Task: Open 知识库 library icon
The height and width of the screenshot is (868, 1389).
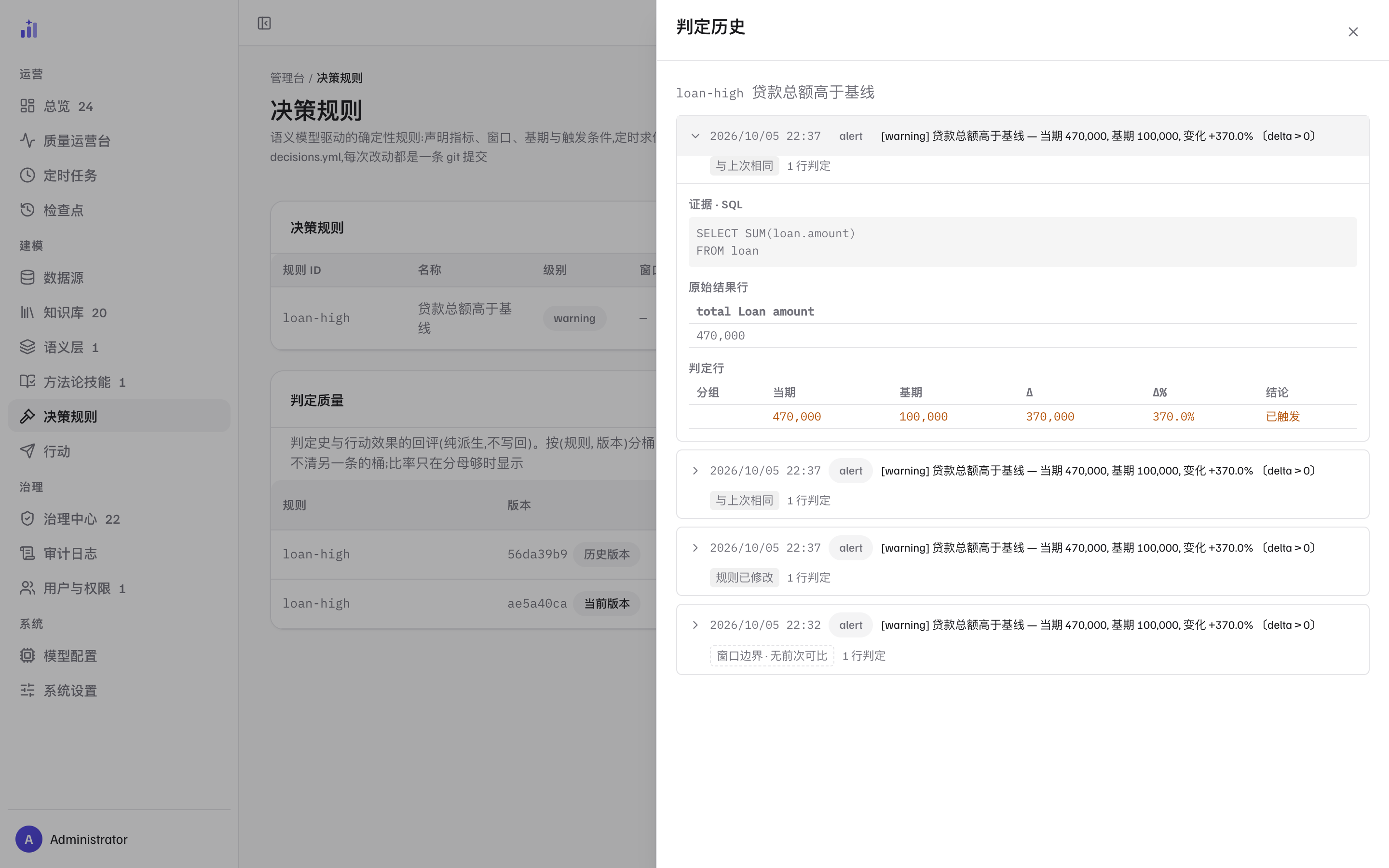Action: click(x=27, y=312)
